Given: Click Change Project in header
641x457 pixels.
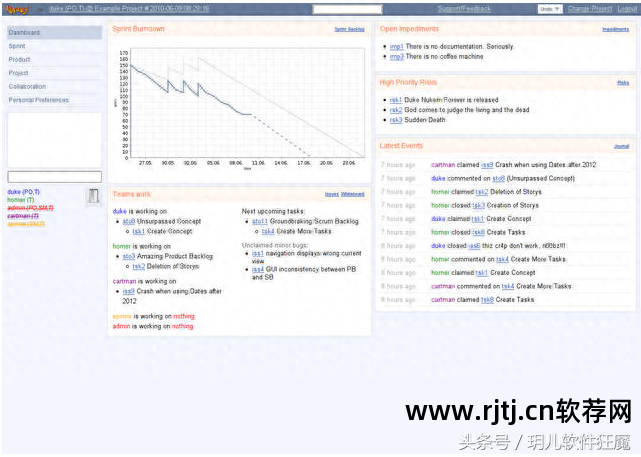Looking at the screenshot, I should (x=590, y=9).
